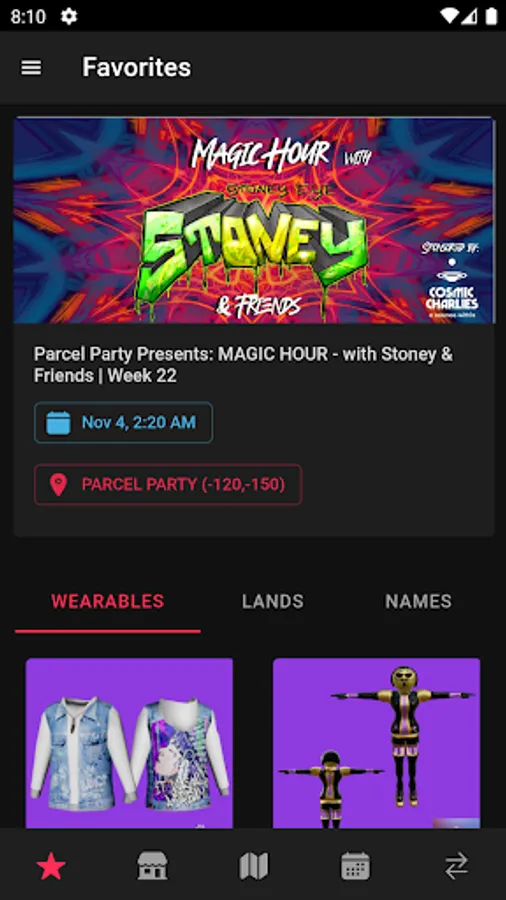Screen dimensions: 506x900
Task: Switch to the NAMES tab
Action: point(418,602)
